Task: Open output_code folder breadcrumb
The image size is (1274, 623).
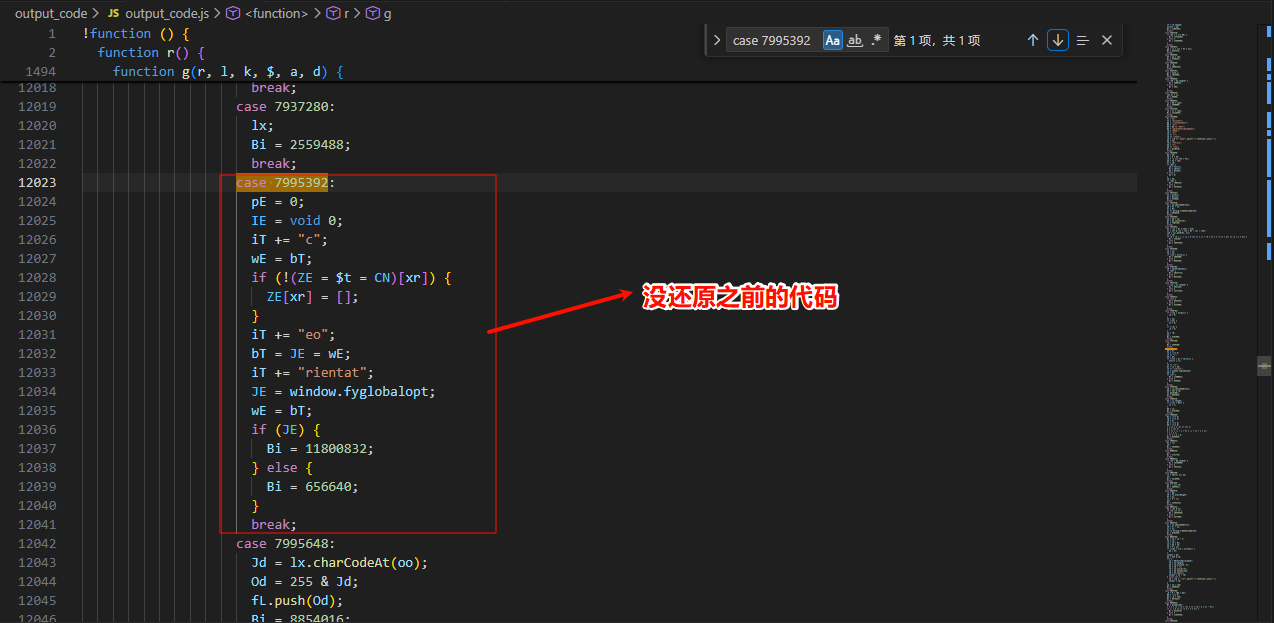Action: 51,14
